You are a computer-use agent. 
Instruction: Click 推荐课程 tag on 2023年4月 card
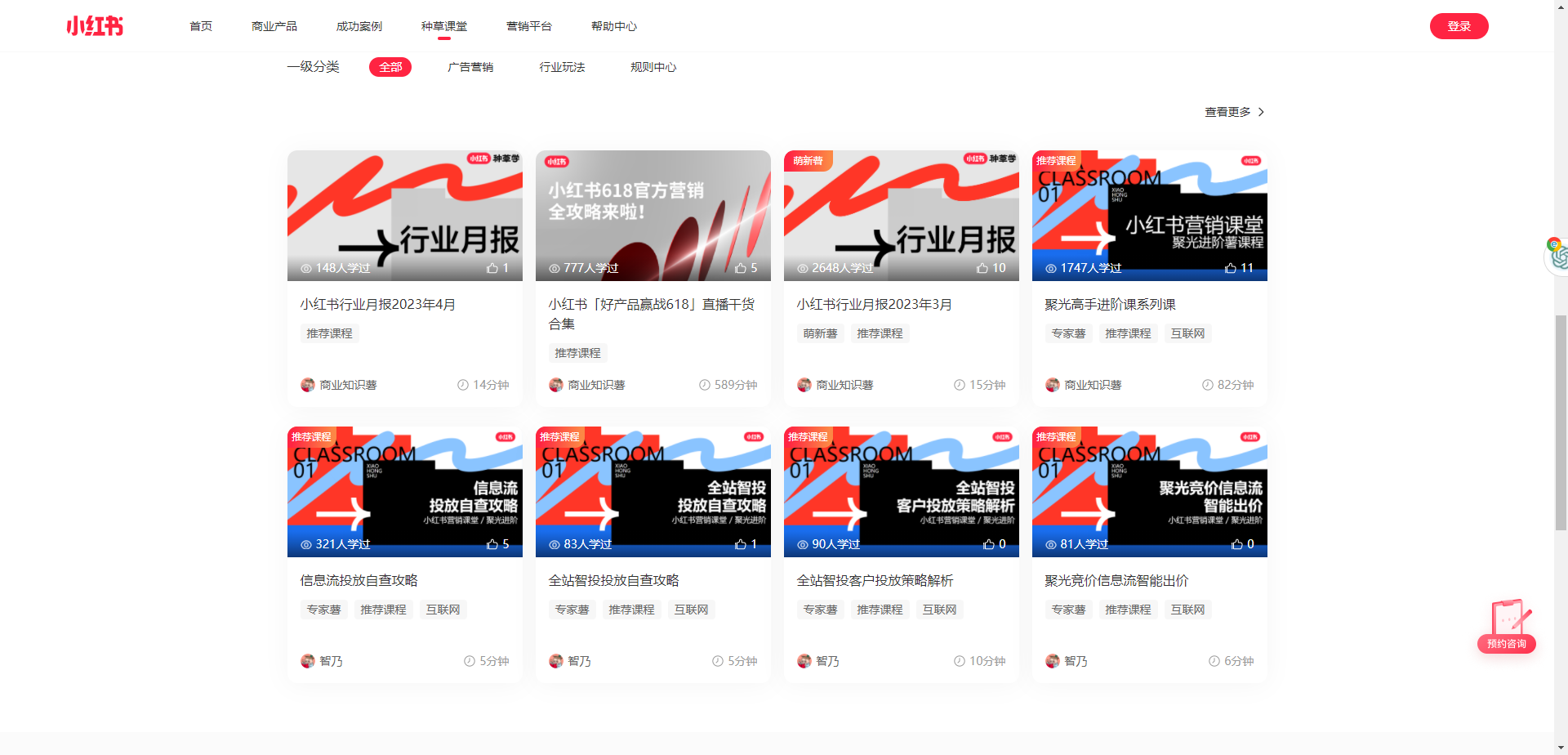pyautogui.click(x=330, y=333)
